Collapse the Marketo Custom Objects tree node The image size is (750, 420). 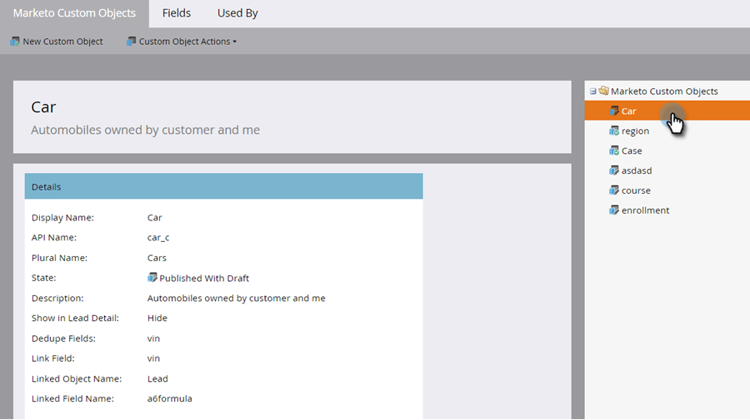click(593, 91)
